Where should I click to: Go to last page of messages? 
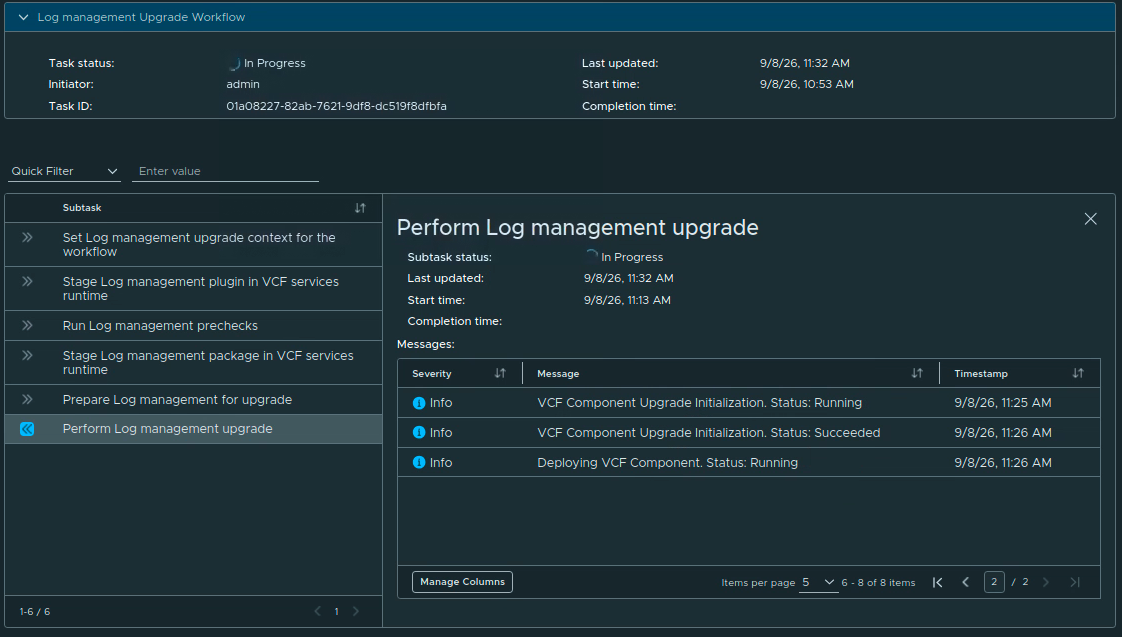(1075, 583)
